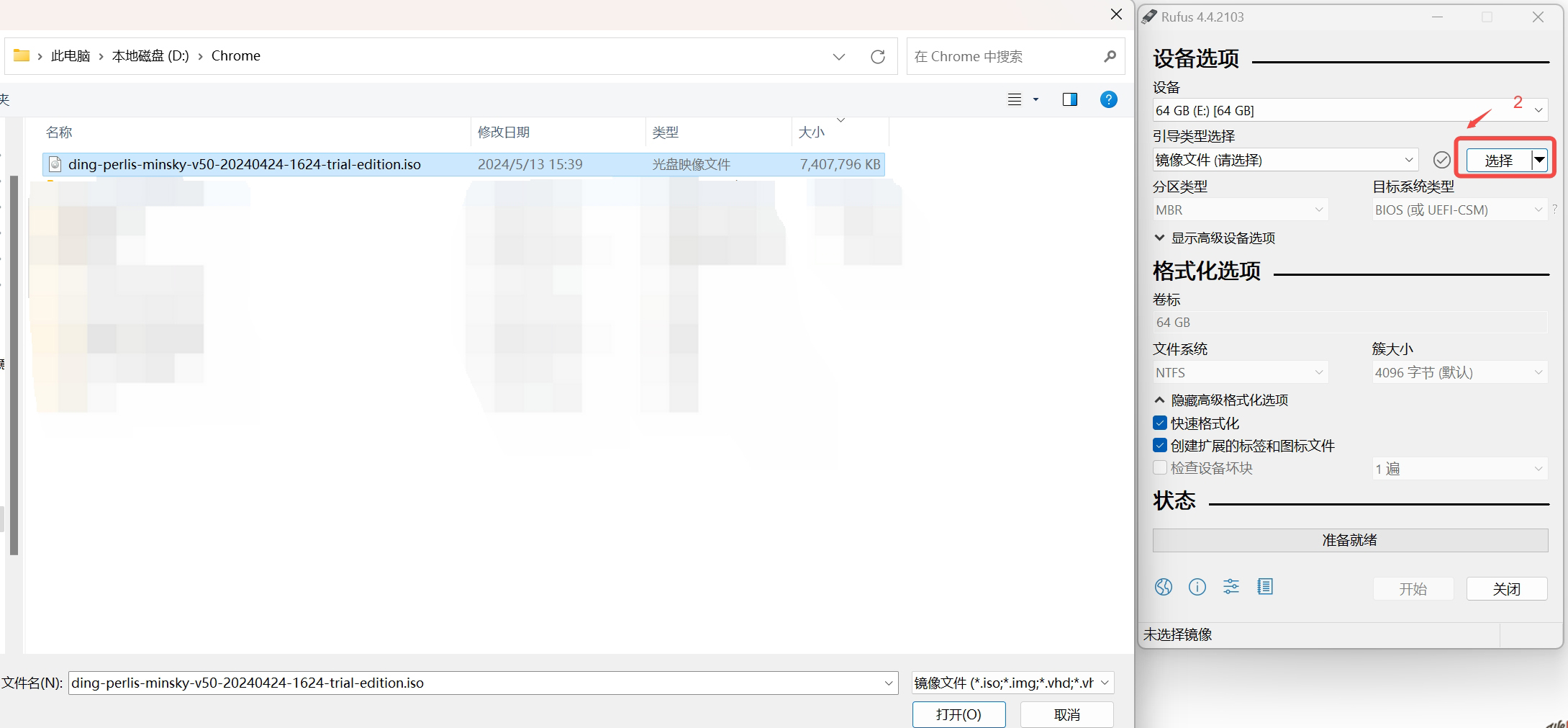Toggle the preview pane icon

[1069, 99]
